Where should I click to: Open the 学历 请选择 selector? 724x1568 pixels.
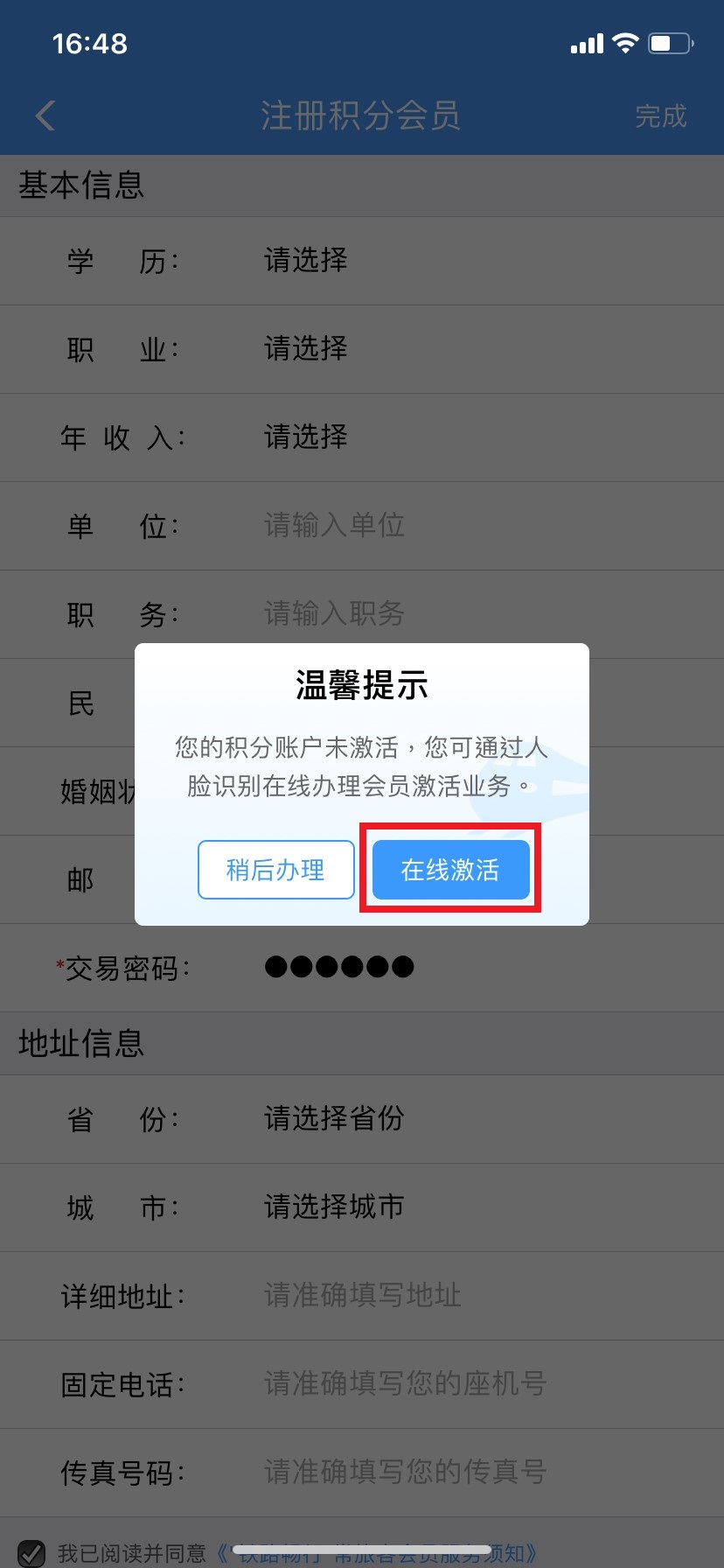click(x=362, y=261)
